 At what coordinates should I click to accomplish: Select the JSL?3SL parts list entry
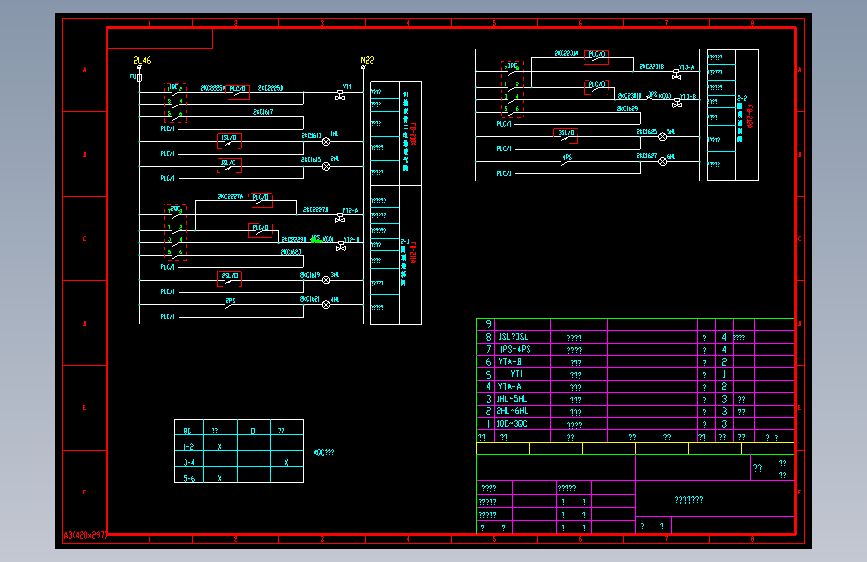513,337
